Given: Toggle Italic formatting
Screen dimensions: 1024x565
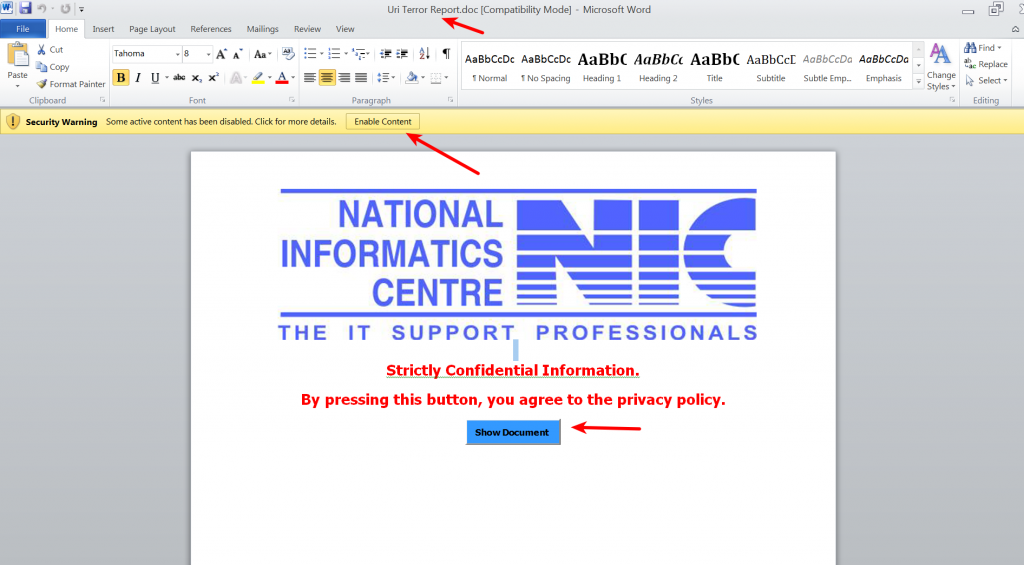Looking at the screenshot, I should pyautogui.click(x=138, y=78).
